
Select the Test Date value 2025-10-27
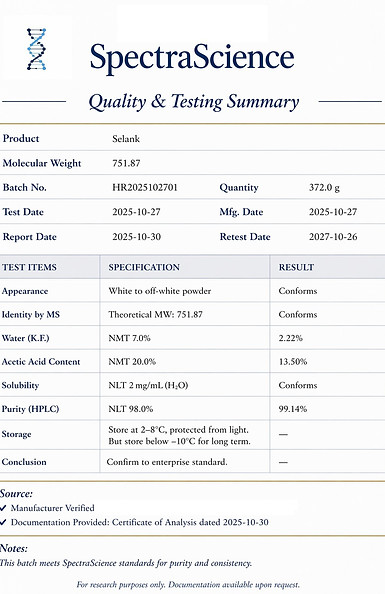coord(136,212)
